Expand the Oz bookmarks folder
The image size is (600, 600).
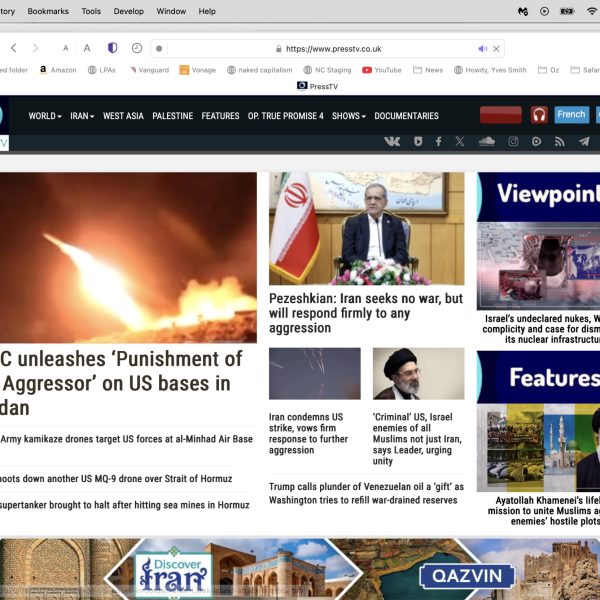pos(549,70)
